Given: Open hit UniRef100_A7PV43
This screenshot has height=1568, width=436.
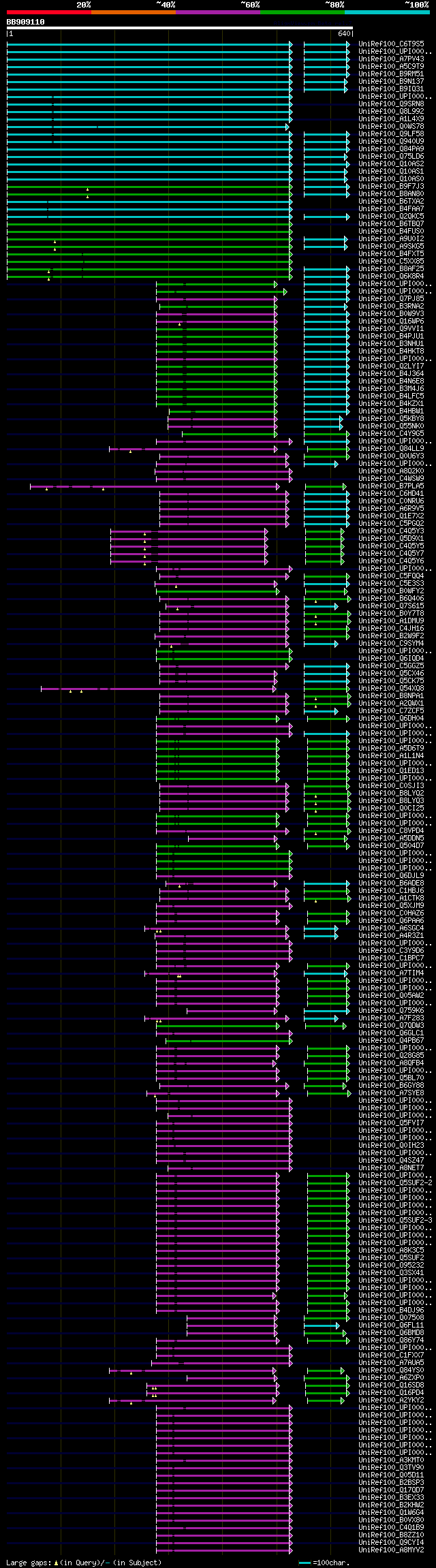Looking at the screenshot, I should pyautogui.click(x=391, y=59).
